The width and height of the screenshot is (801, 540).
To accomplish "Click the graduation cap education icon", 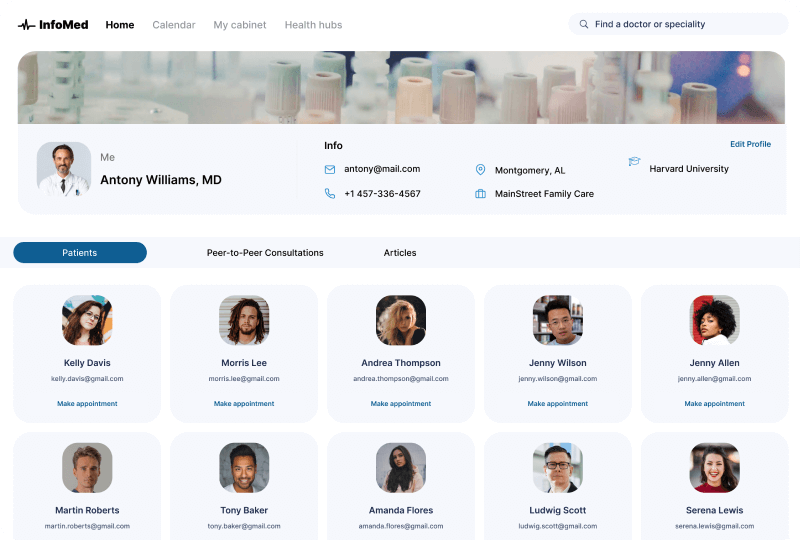I will pos(634,162).
